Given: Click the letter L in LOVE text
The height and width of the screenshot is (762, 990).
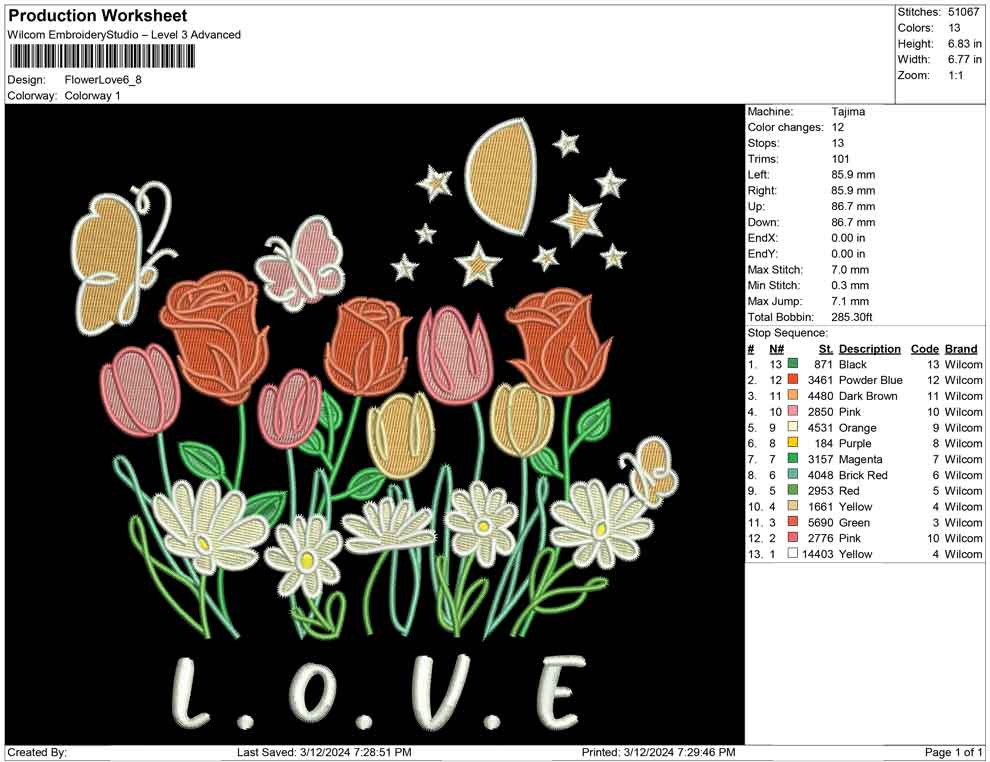Looking at the screenshot, I should tap(198, 694).
